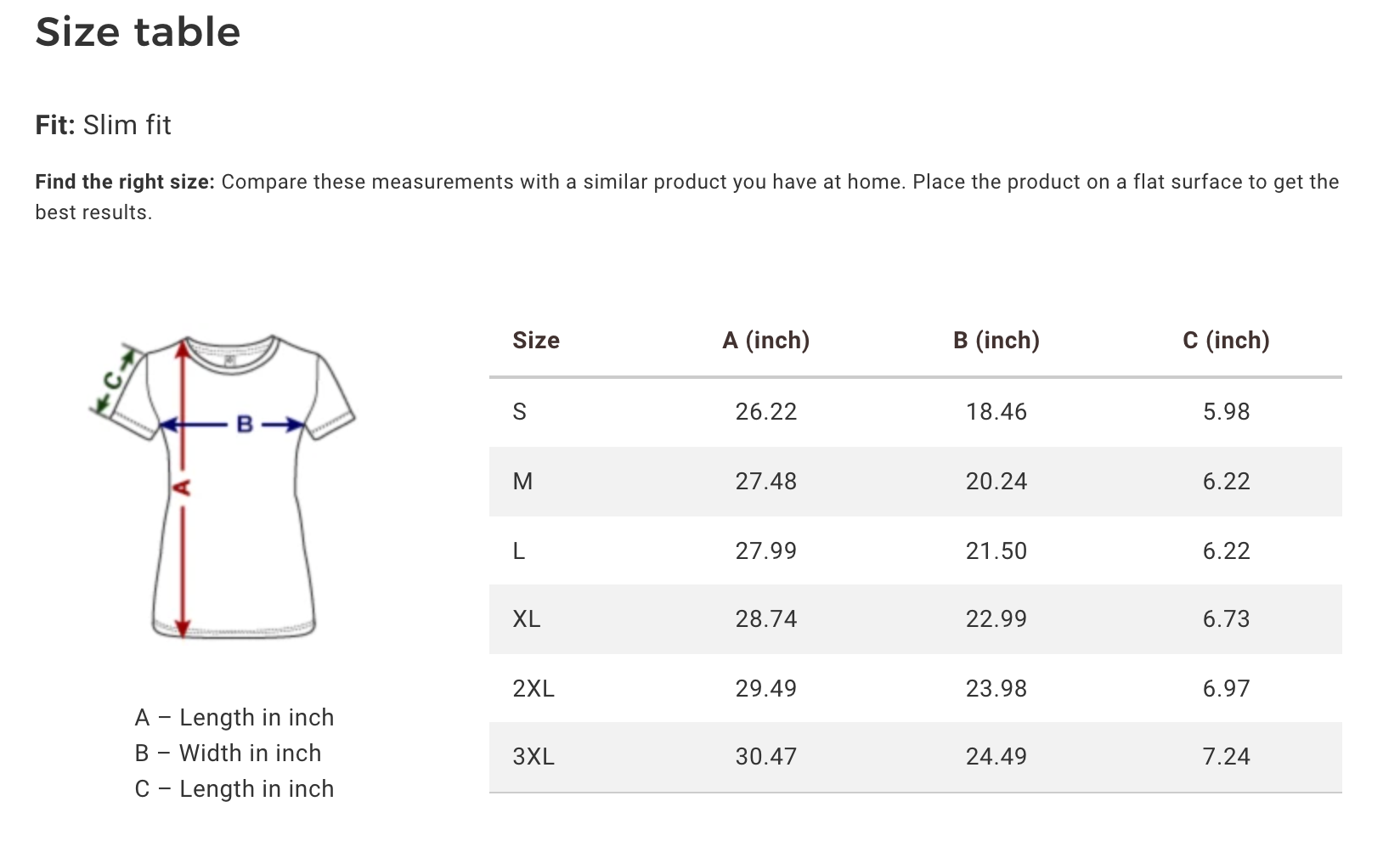
Task: Select the S size row
Action: tap(916, 412)
